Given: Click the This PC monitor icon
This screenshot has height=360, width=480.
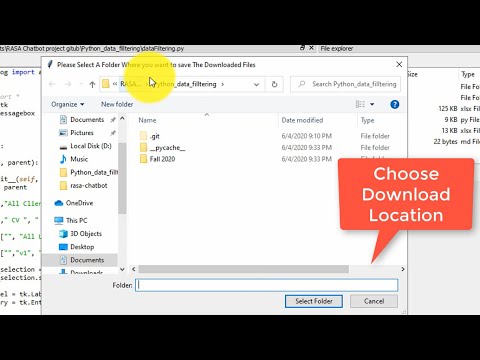Looking at the screenshot, I should click(59, 220).
